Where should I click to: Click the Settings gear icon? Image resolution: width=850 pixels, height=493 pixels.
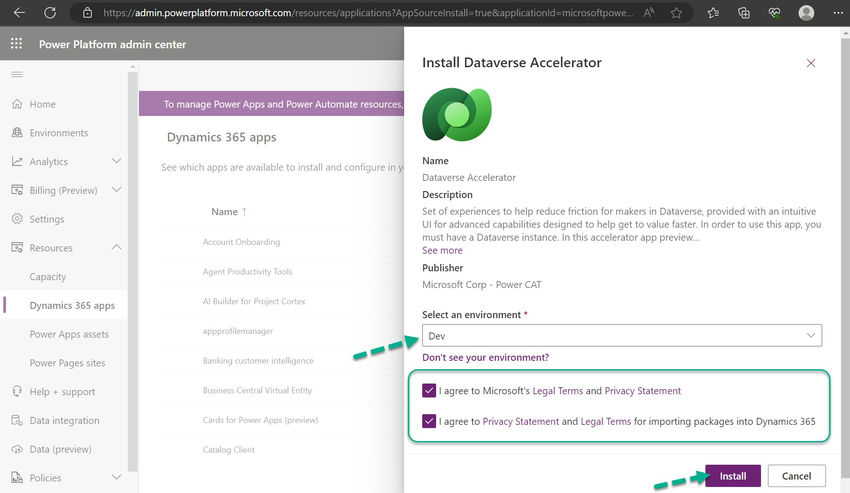[17, 219]
